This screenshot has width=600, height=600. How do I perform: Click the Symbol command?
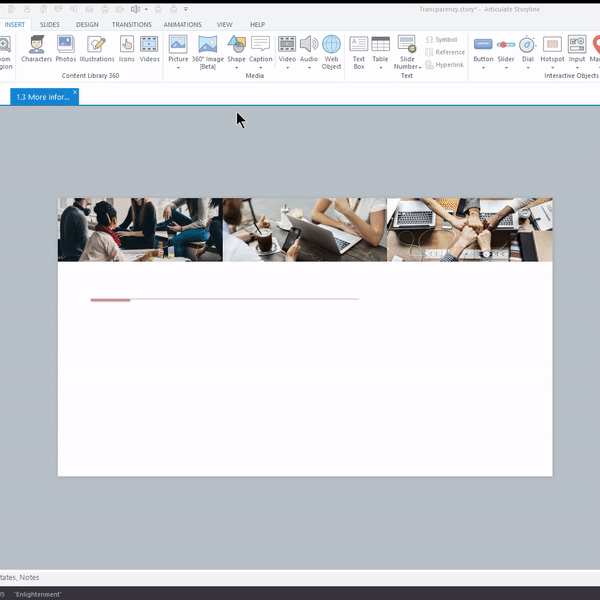pyautogui.click(x=441, y=39)
